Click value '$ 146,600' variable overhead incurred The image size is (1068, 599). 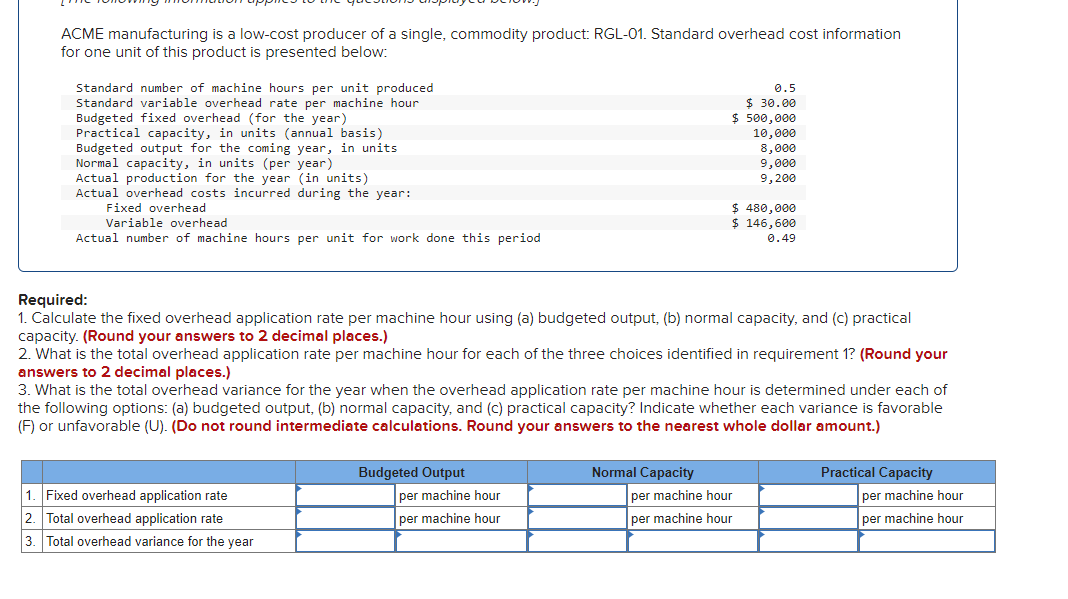point(764,223)
